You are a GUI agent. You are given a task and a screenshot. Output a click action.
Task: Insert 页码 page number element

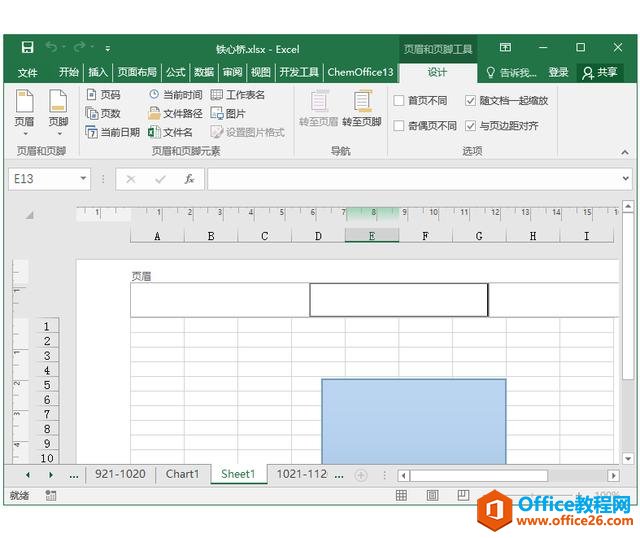(x=103, y=95)
